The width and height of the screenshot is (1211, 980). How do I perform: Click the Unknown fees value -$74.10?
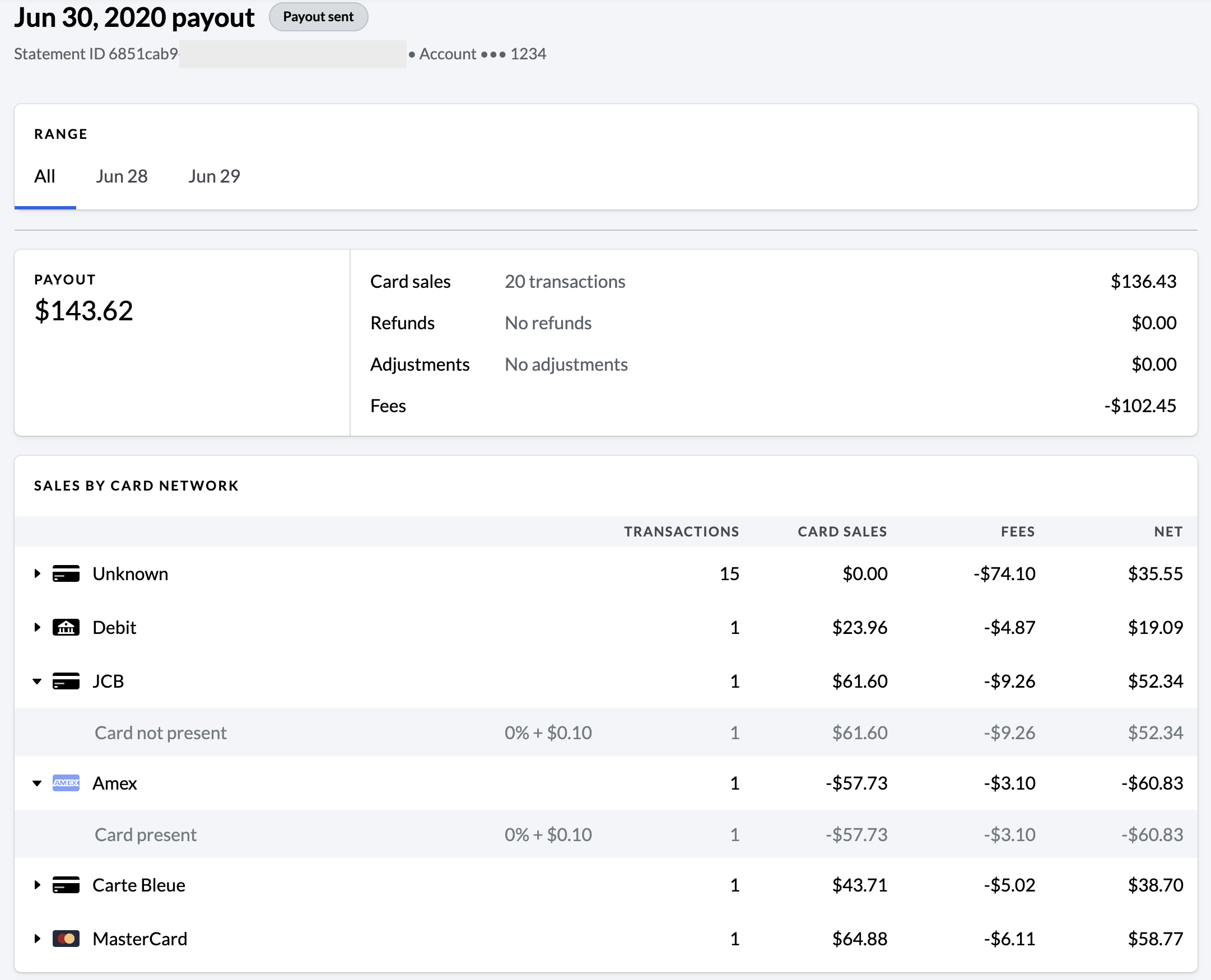1004,573
